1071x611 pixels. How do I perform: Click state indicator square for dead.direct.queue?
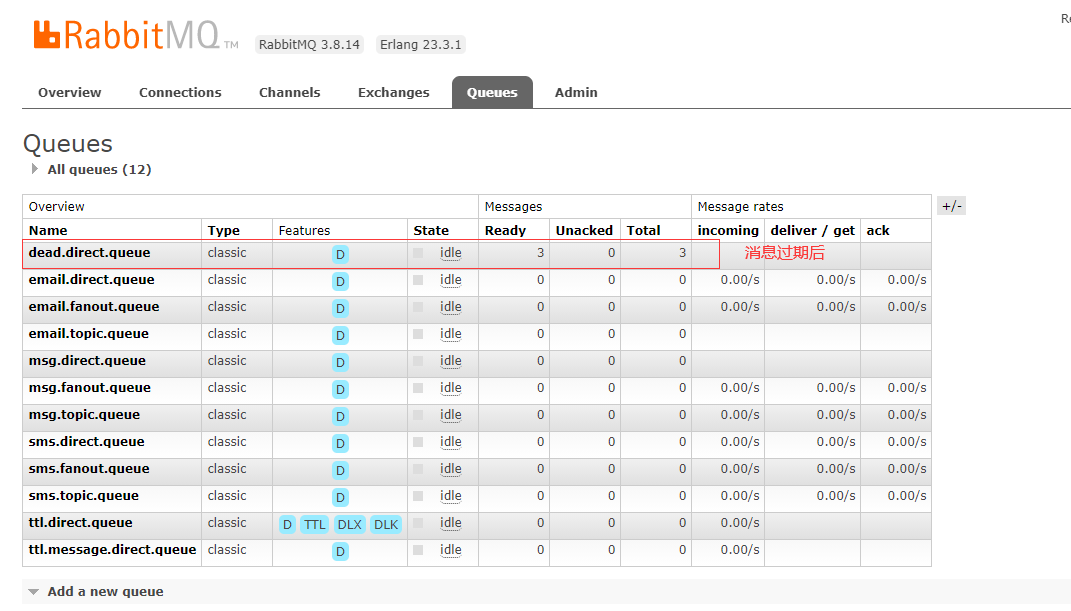point(418,253)
